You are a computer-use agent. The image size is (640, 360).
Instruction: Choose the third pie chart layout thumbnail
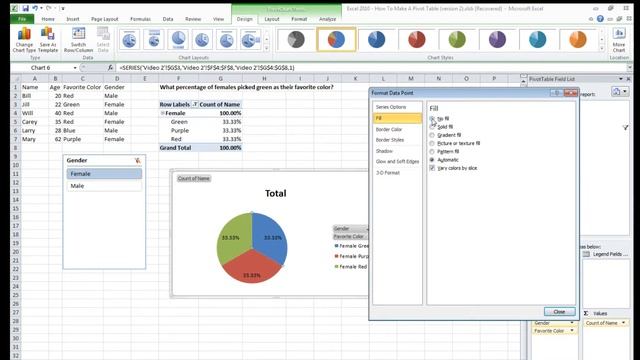[178, 40]
